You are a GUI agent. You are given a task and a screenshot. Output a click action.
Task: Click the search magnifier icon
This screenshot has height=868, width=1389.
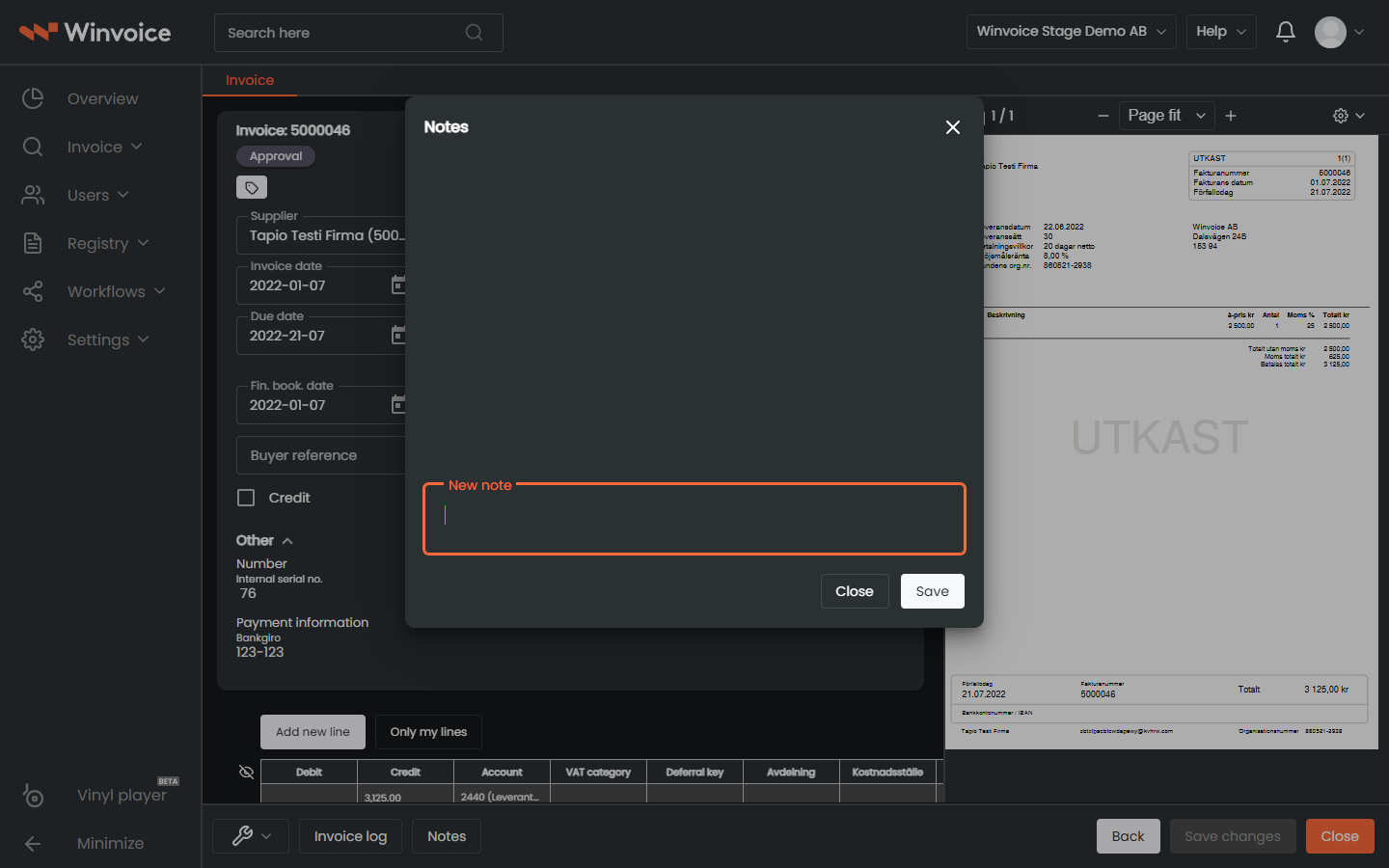474,33
